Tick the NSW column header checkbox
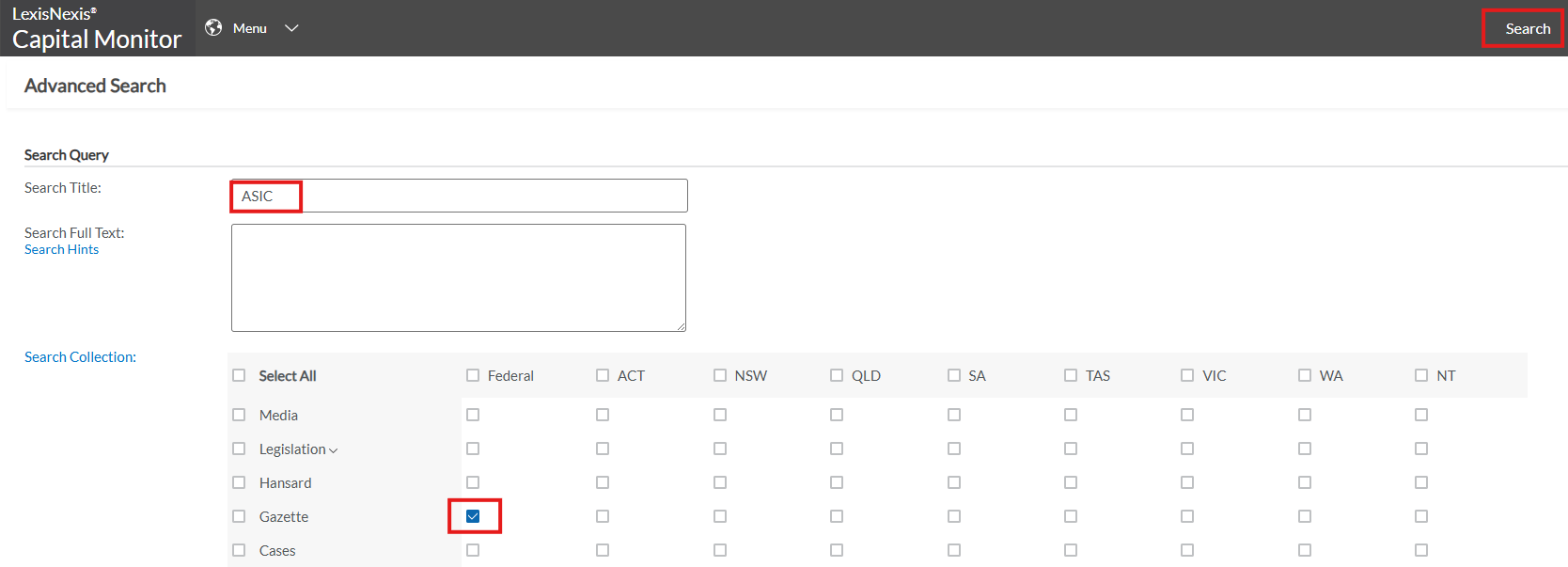The height and width of the screenshot is (567, 1568). 720,375
